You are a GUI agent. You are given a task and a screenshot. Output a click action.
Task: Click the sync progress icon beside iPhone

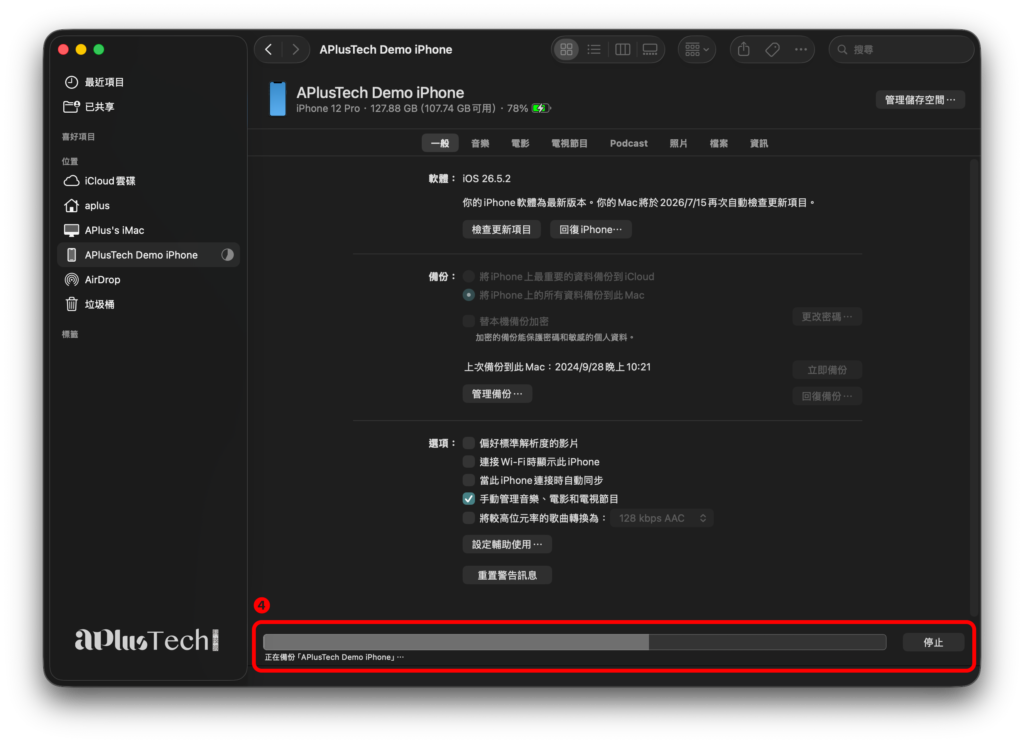click(x=227, y=255)
